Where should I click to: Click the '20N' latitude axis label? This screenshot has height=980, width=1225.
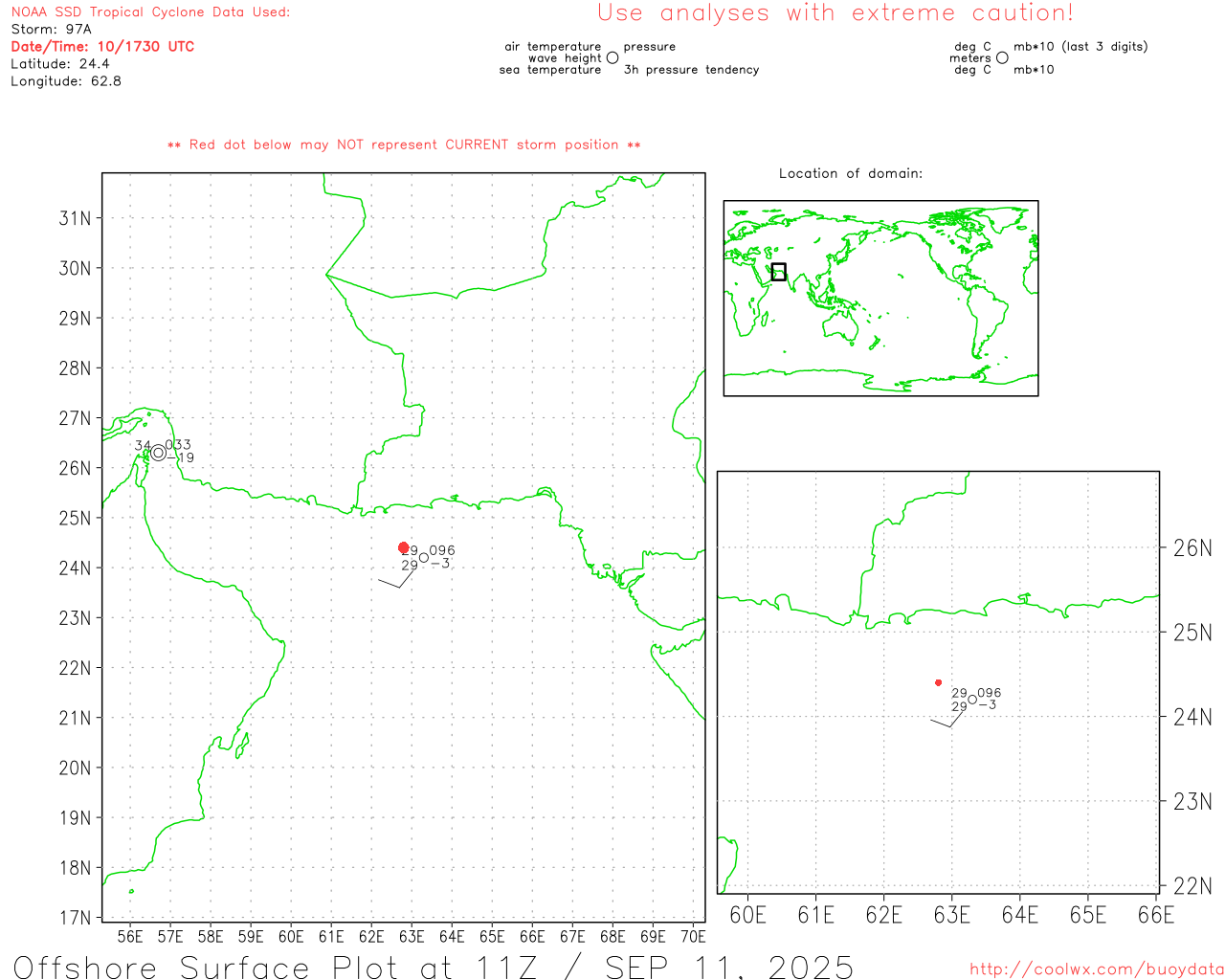[x=76, y=768]
